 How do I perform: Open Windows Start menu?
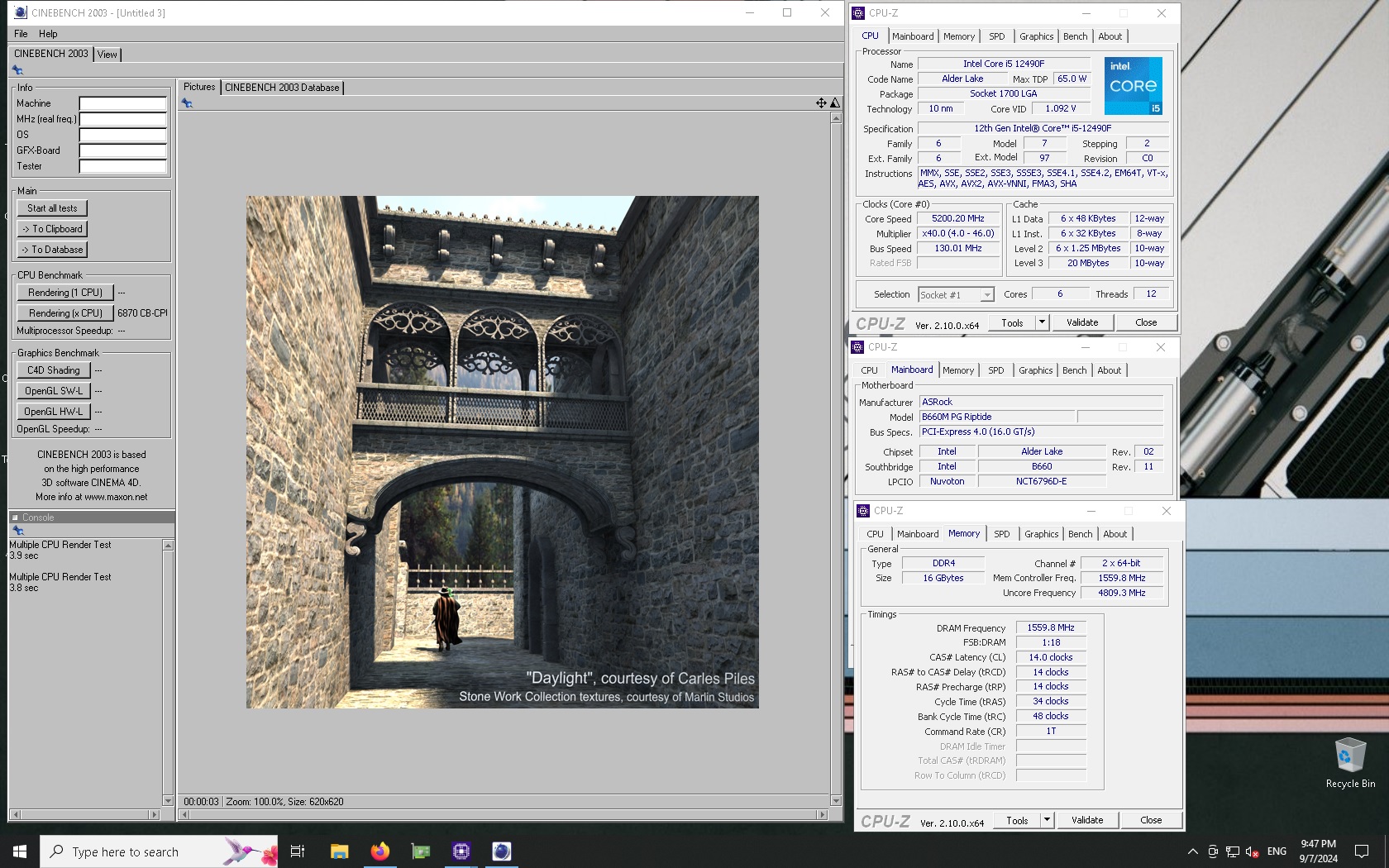point(20,851)
